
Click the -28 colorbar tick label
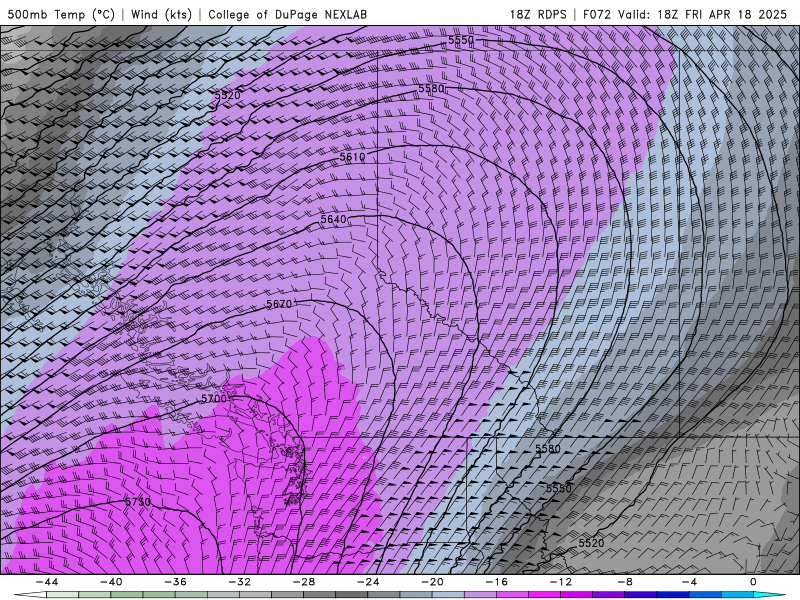[304, 582]
